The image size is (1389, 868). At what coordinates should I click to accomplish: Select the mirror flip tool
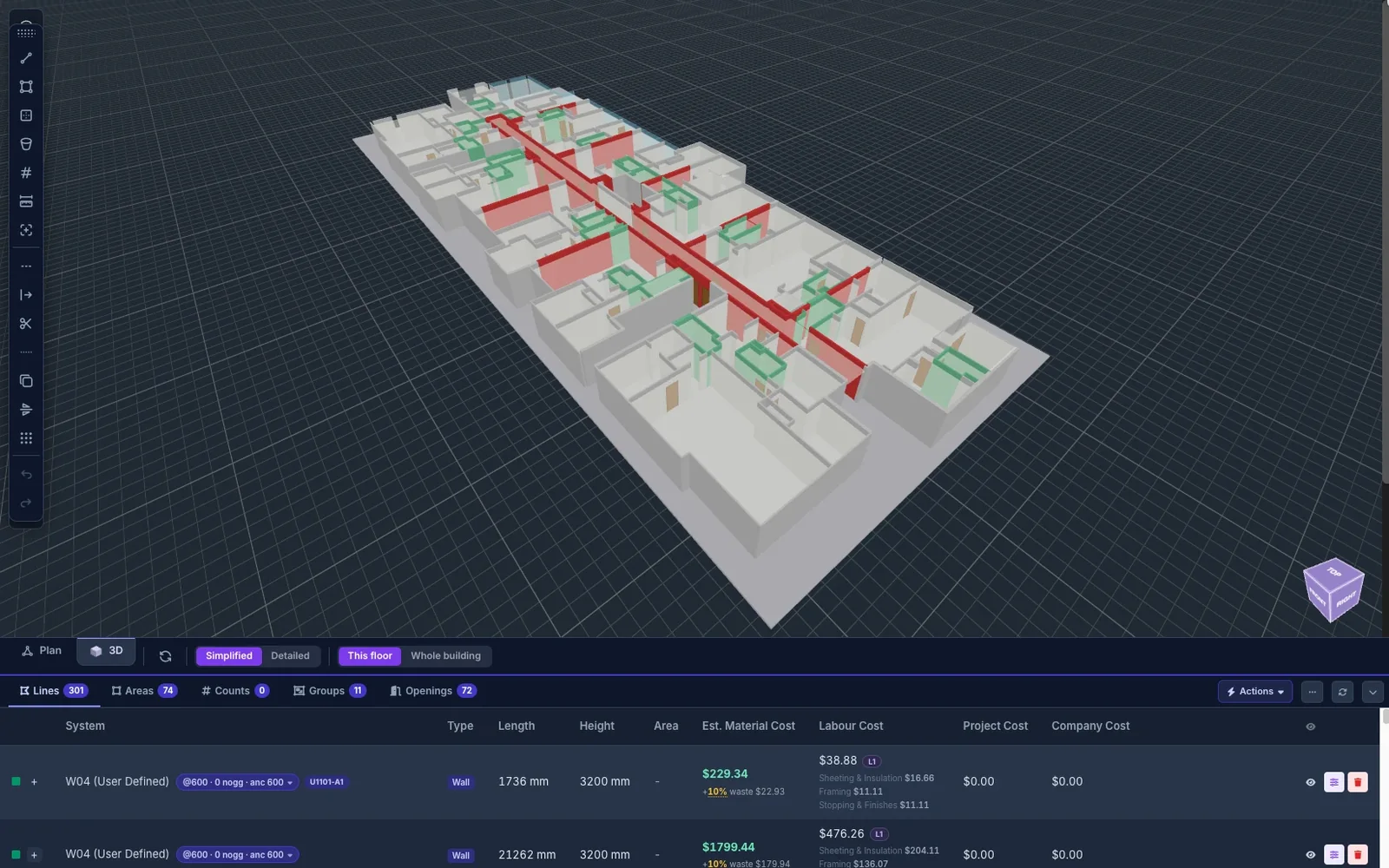(x=26, y=410)
